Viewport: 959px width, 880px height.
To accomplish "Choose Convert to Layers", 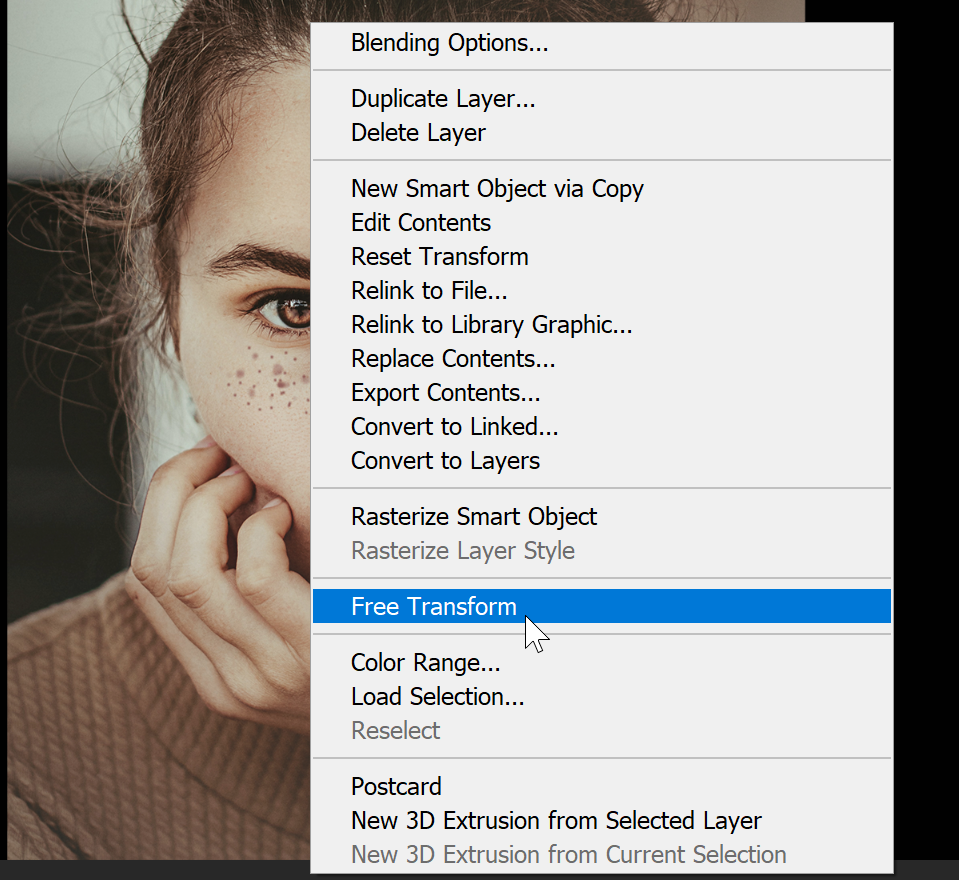I will point(602,460).
